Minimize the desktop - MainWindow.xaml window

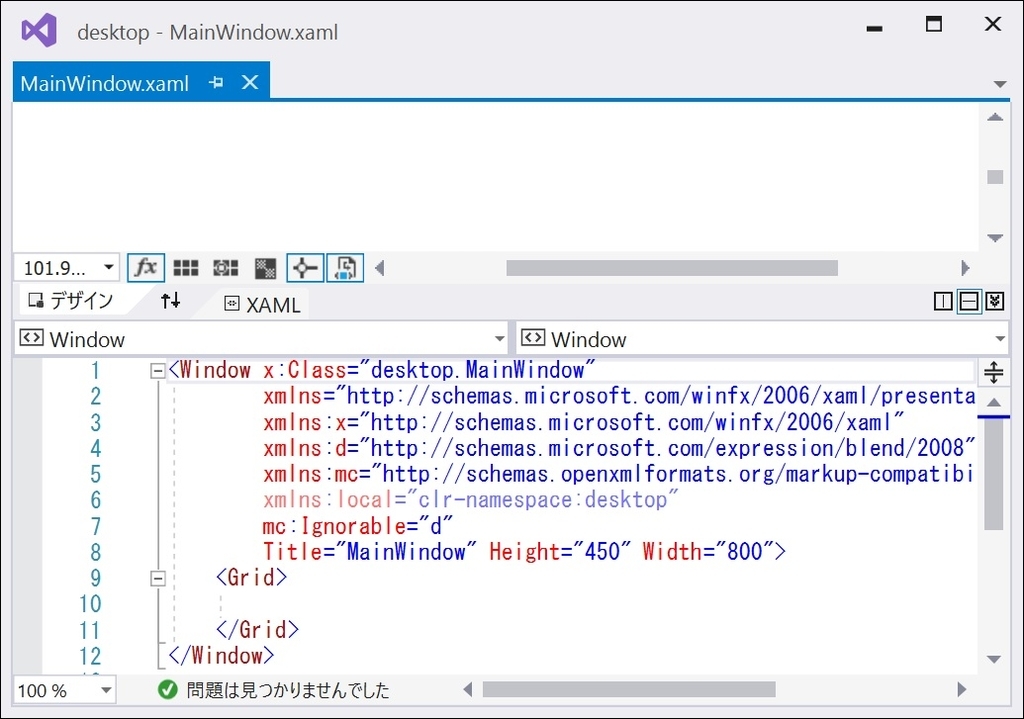coord(874,28)
